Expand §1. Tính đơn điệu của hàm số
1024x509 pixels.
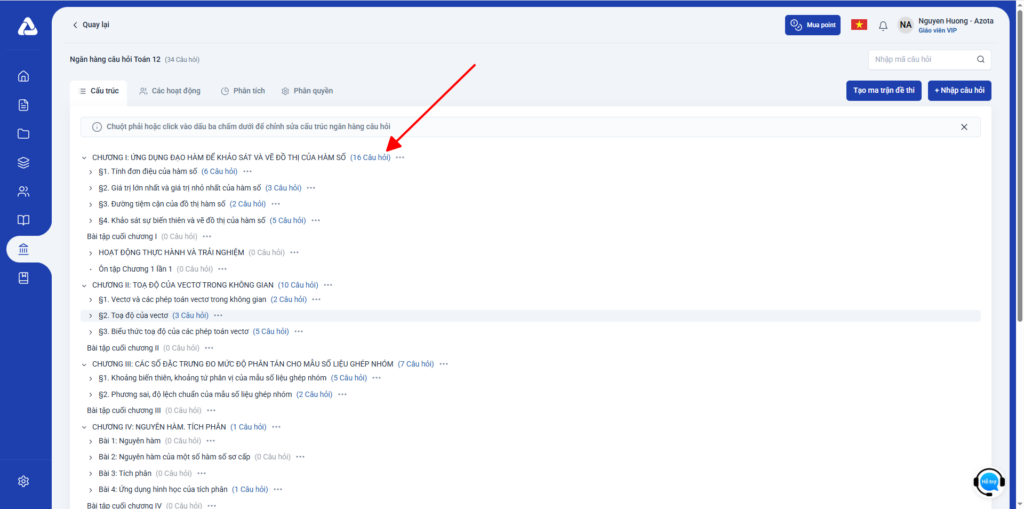(91, 172)
